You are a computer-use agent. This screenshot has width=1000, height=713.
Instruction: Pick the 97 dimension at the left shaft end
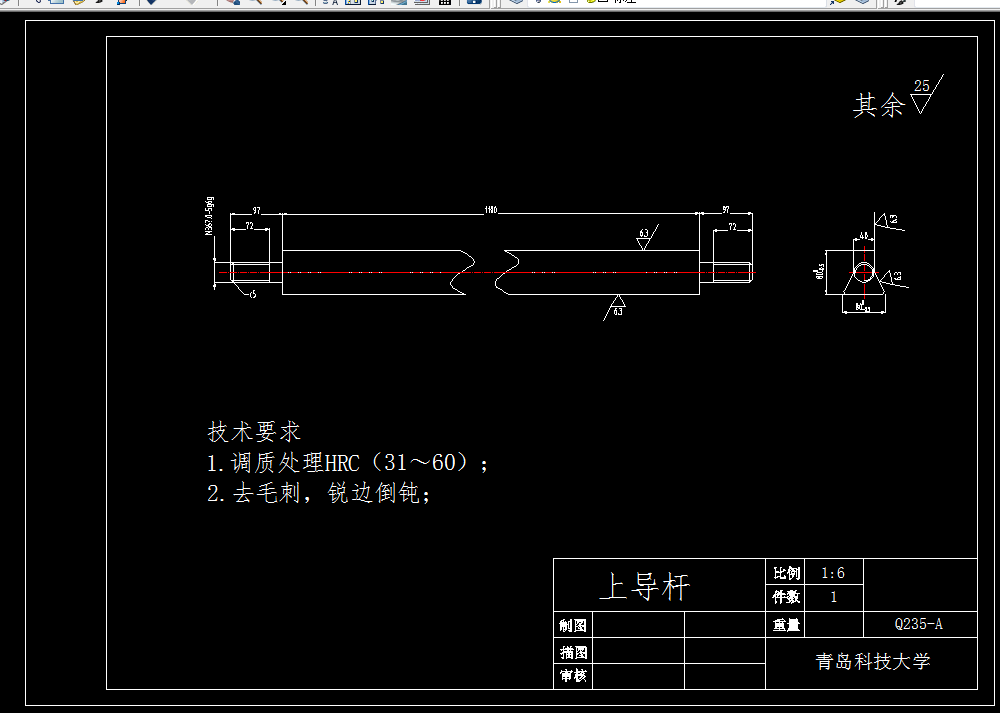pyautogui.click(x=256, y=210)
